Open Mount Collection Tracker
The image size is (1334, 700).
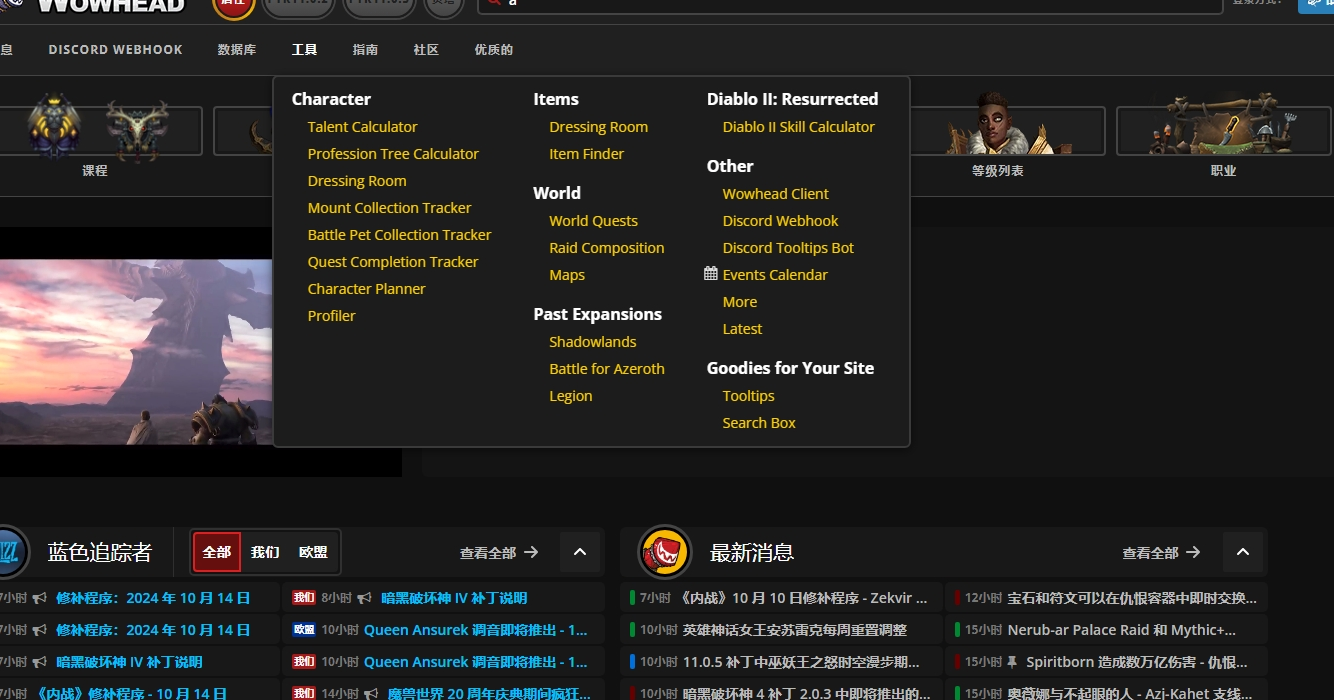coord(390,208)
